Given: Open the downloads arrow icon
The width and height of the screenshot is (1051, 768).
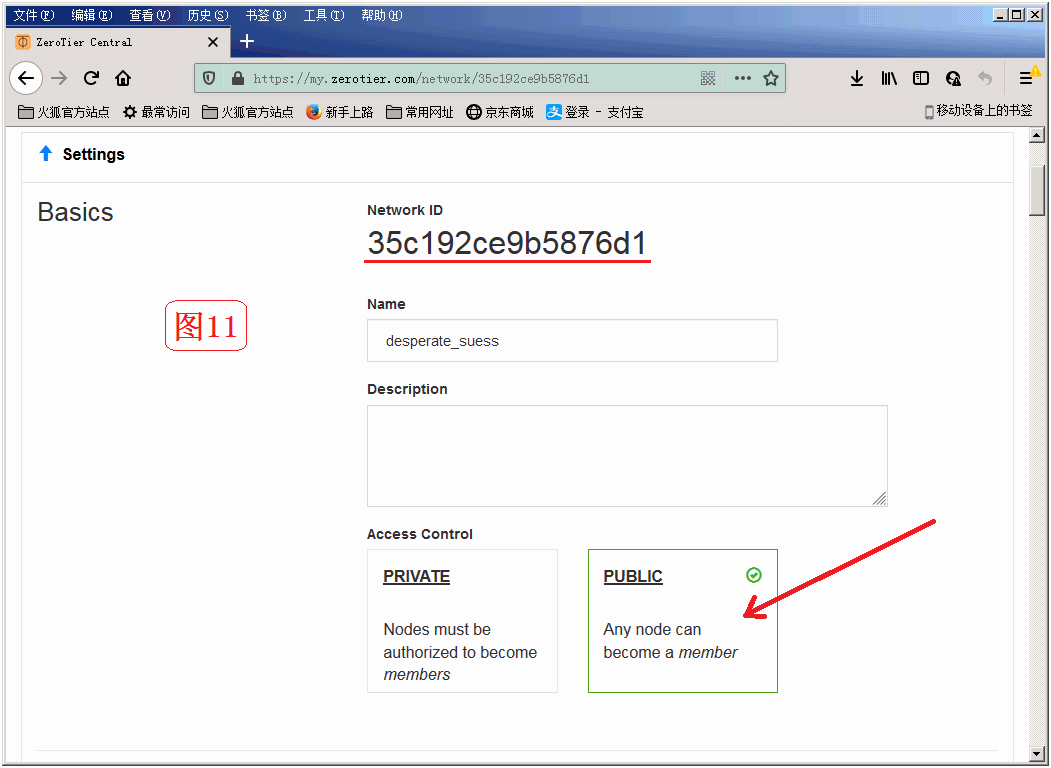Looking at the screenshot, I should [x=857, y=78].
